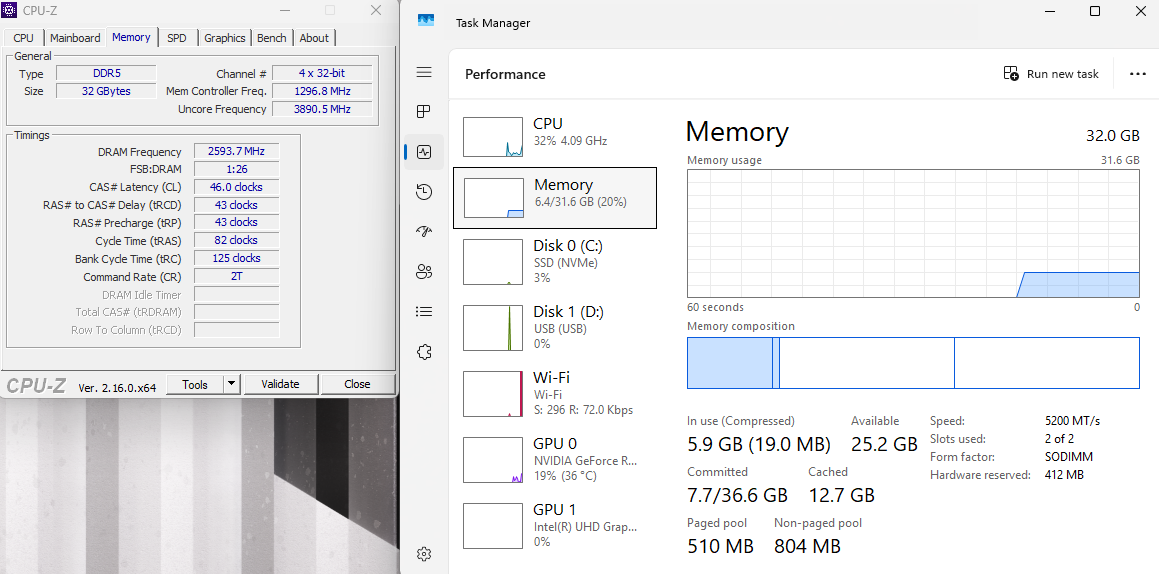This screenshot has height=574, width=1159.
Task: Switch to the SPD tab in CPU-Z
Action: tap(177, 38)
